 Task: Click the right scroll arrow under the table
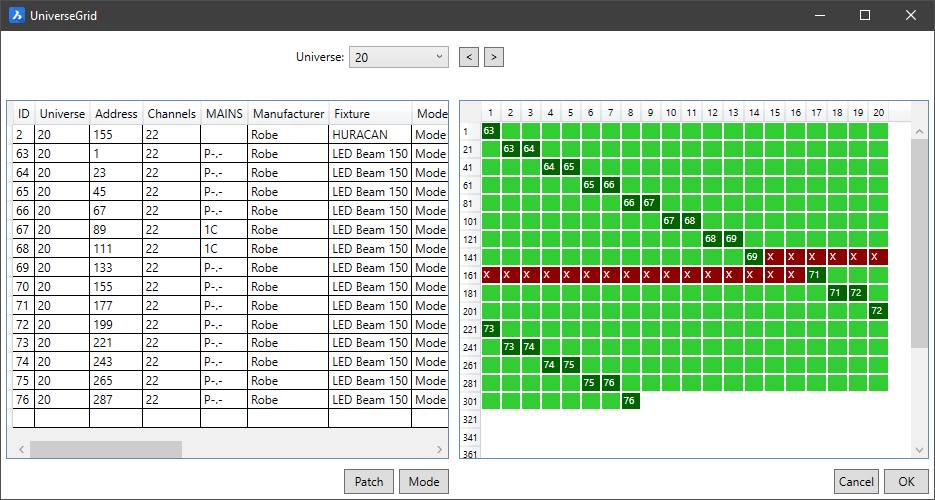click(440, 449)
